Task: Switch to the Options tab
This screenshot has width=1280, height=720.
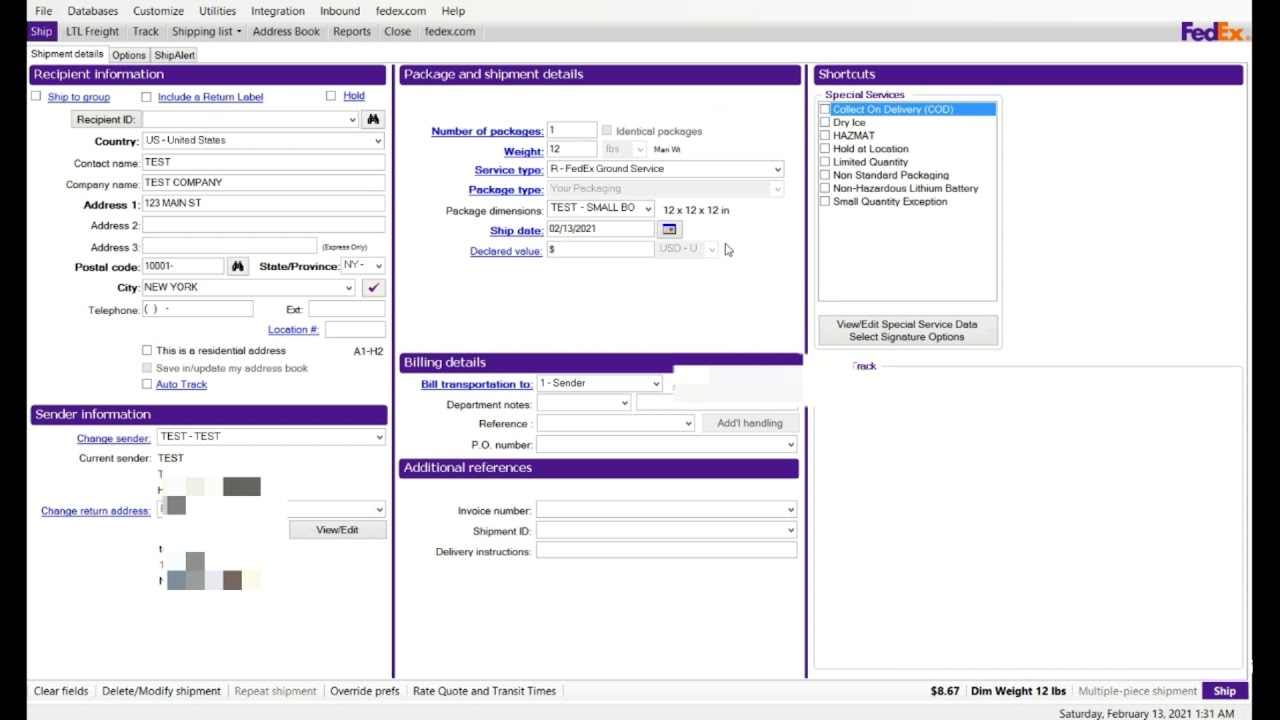Action: [129, 55]
